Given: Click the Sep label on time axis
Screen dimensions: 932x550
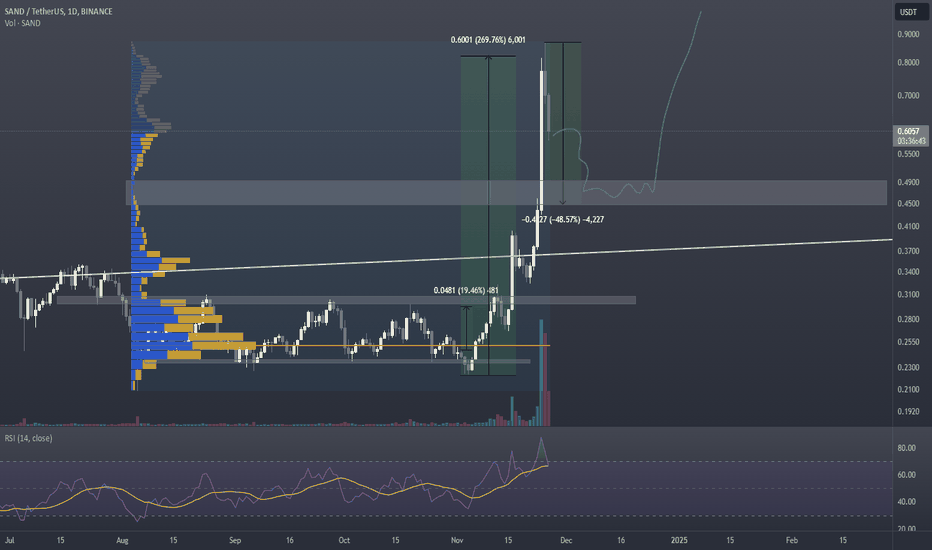Looking at the screenshot, I should click(x=235, y=540).
